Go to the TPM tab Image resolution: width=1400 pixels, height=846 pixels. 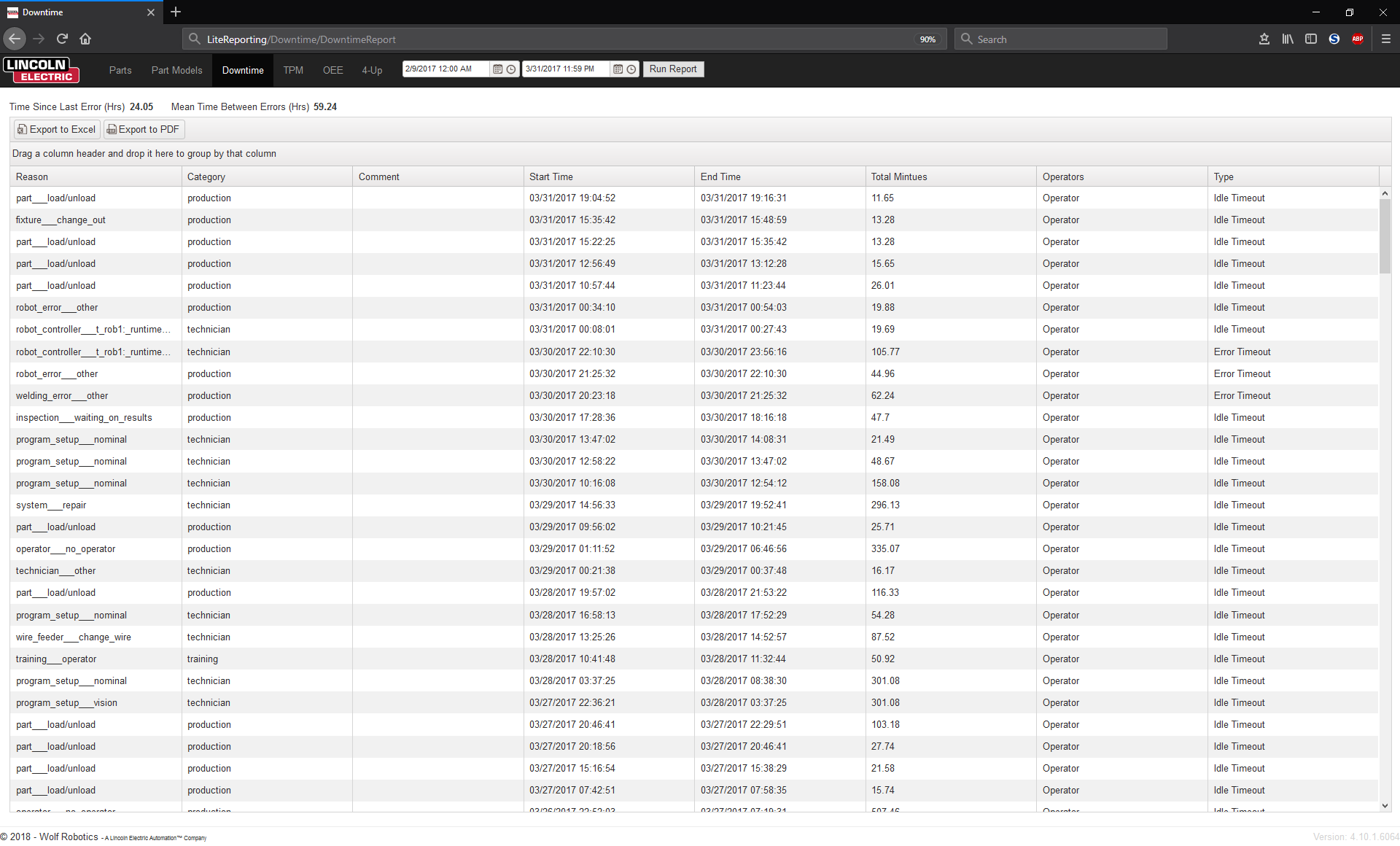click(293, 71)
